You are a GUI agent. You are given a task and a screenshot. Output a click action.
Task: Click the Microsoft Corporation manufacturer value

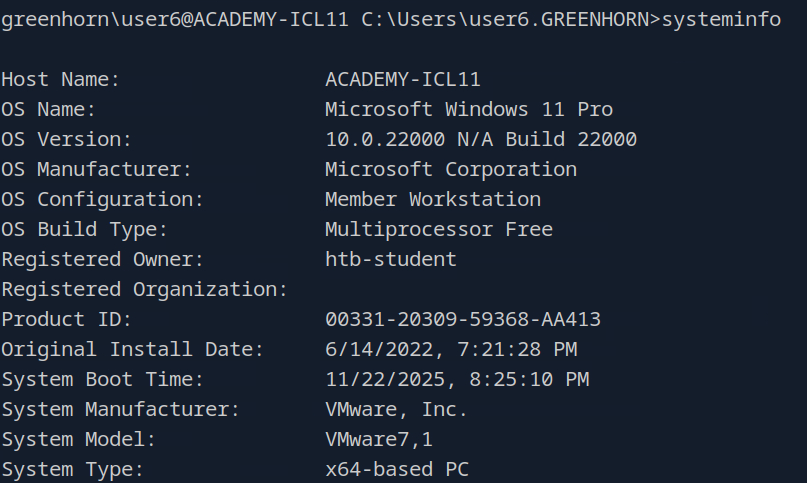click(x=451, y=169)
